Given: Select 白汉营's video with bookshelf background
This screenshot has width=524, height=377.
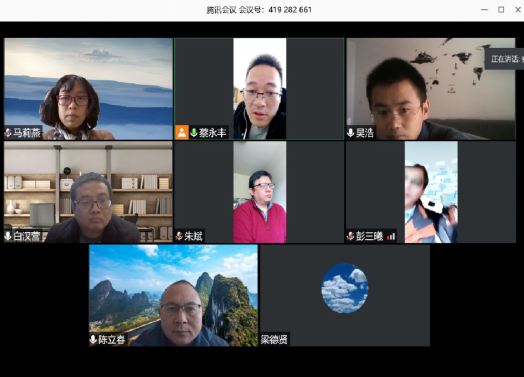Looking at the screenshot, I should pos(88,192).
